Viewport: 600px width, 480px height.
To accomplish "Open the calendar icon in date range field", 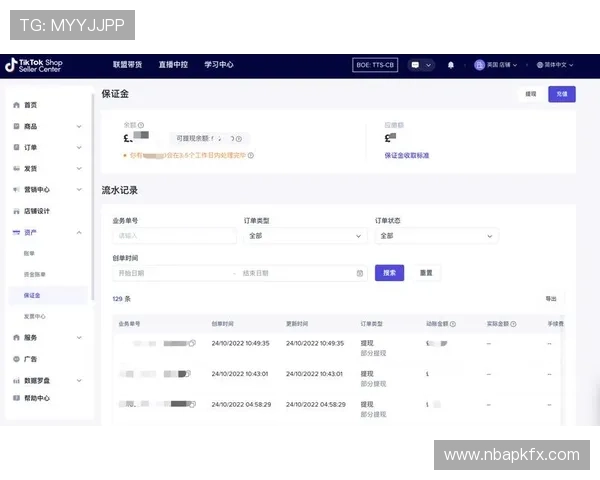I will point(360,273).
